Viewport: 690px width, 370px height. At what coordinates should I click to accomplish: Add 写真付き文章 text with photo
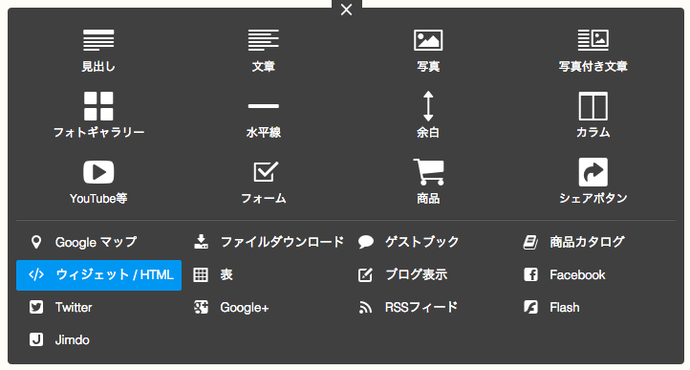(x=593, y=51)
